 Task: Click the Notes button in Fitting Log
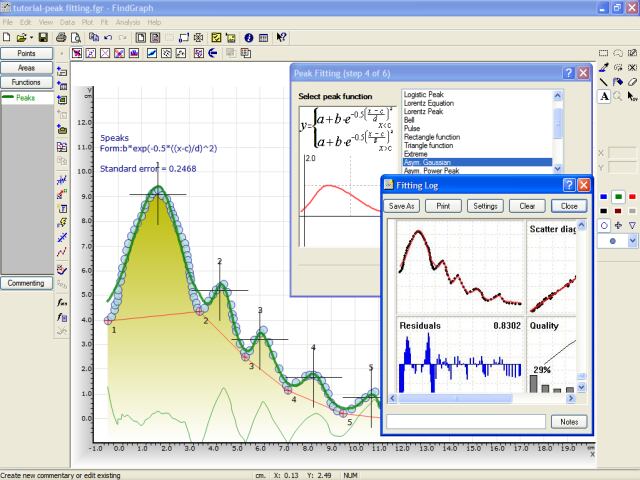tap(569, 422)
